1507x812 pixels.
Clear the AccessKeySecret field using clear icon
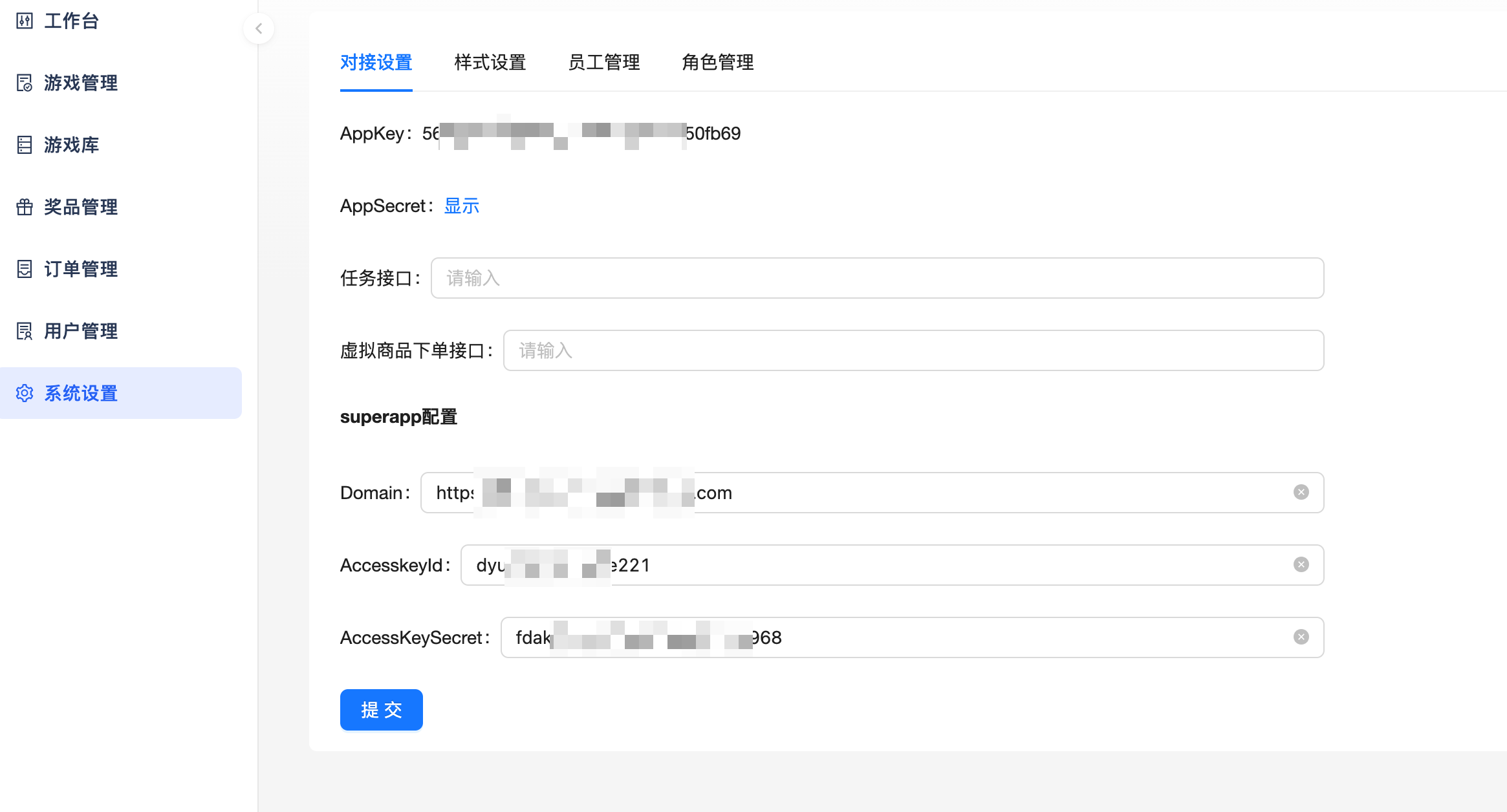pyautogui.click(x=1301, y=637)
